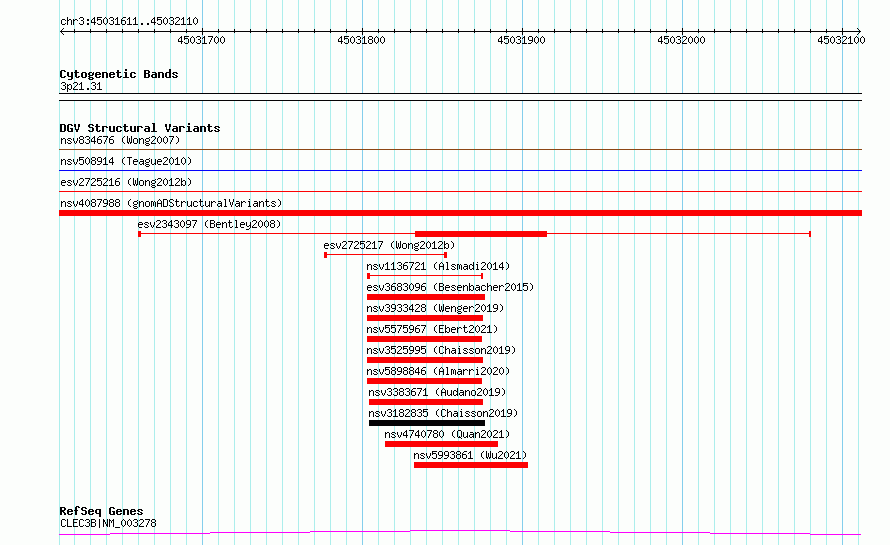Select the nsv4740780 (Quan2021) variant

click(x=447, y=434)
